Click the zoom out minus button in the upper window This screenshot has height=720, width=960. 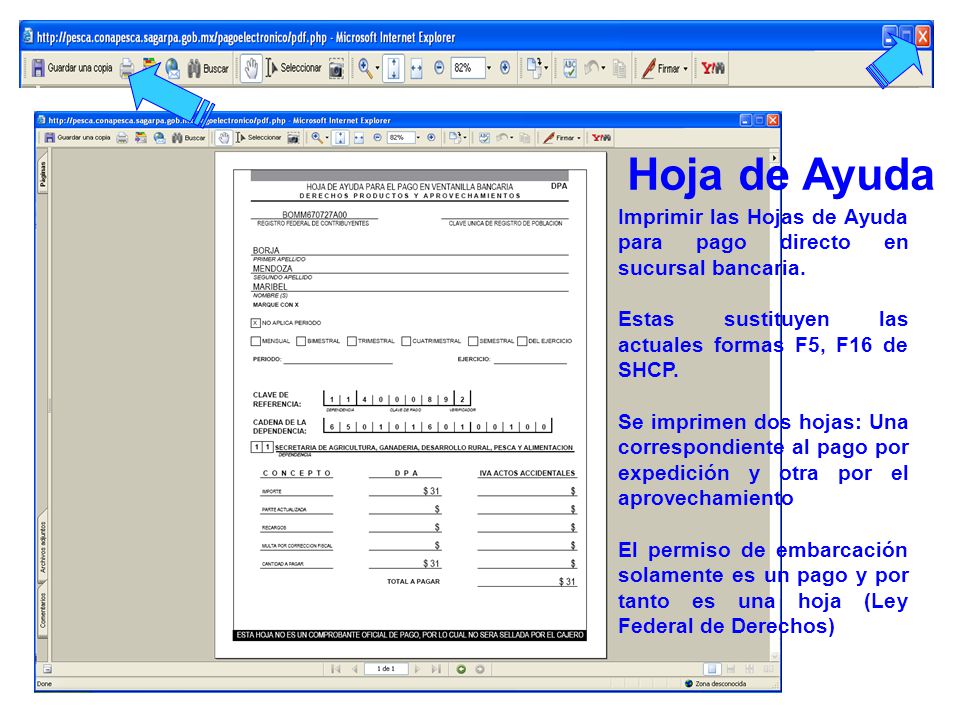[439, 68]
